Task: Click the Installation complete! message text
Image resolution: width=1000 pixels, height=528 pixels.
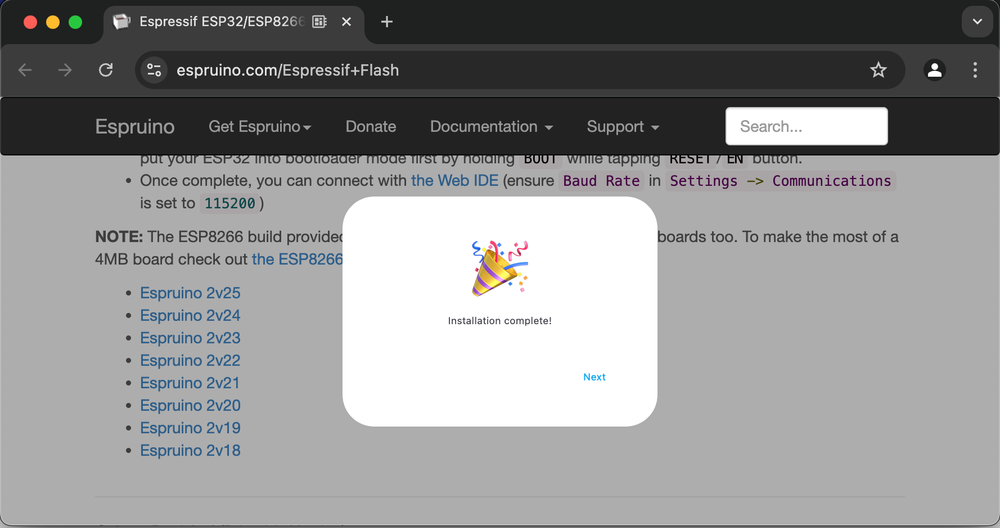Action: [499, 321]
